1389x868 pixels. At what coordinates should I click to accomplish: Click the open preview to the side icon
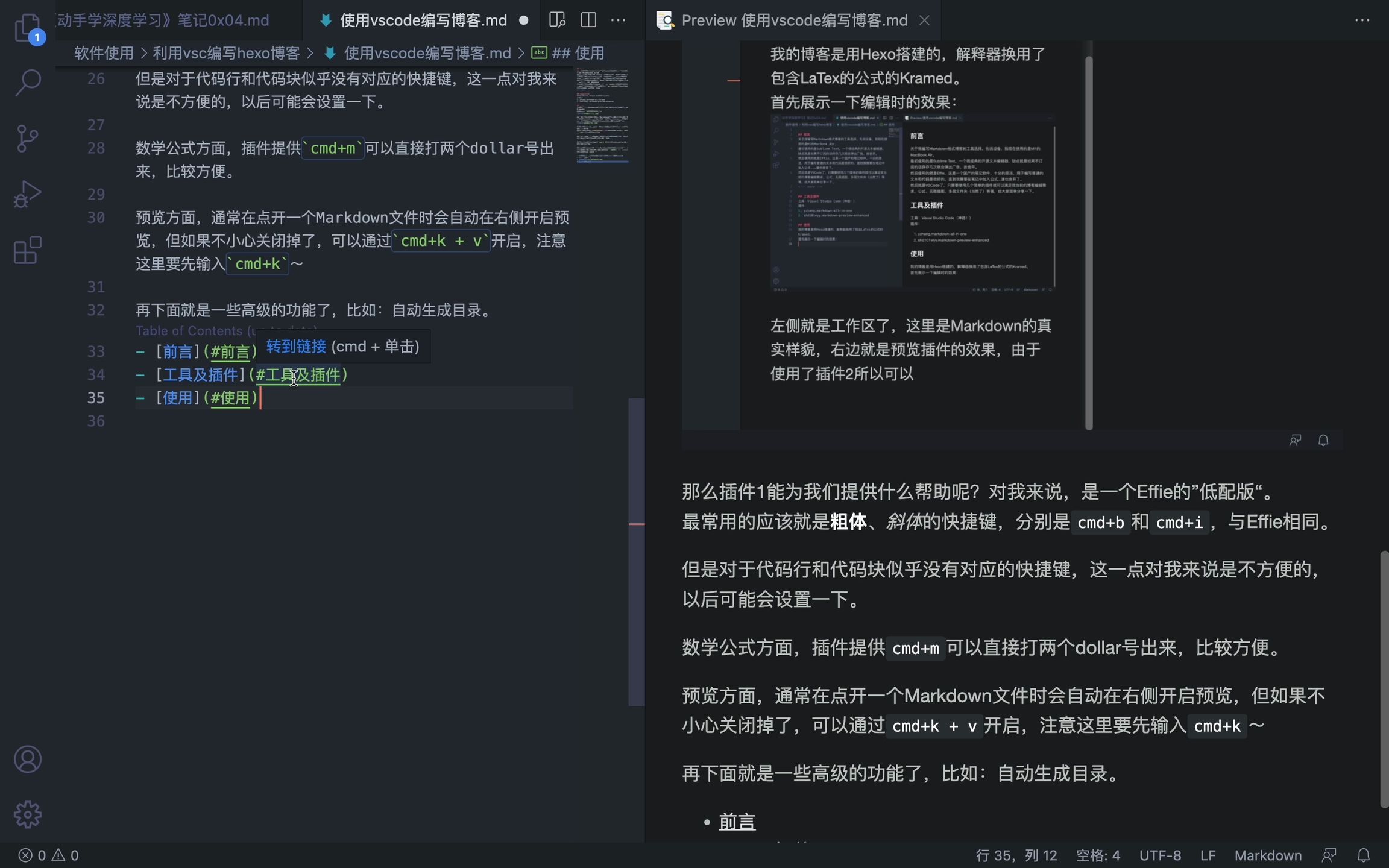click(x=558, y=20)
